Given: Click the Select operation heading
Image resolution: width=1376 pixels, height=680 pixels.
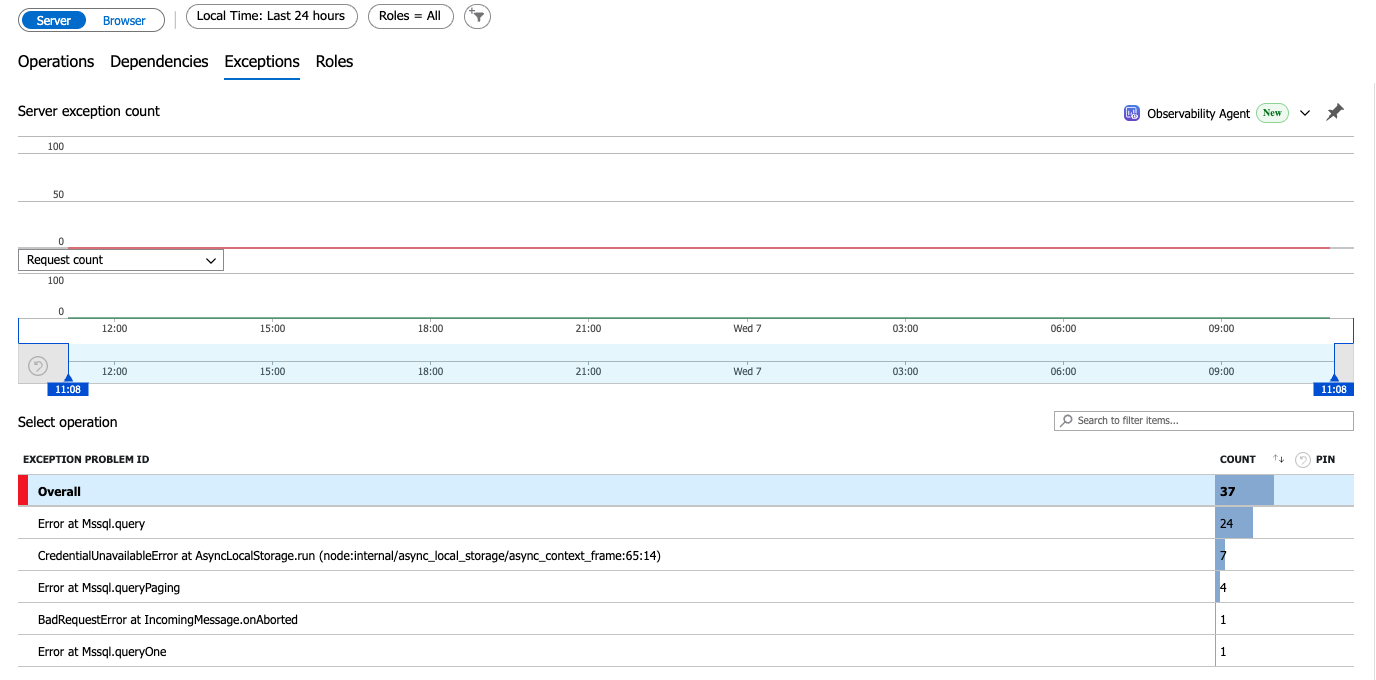Looking at the screenshot, I should tap(68, 422).
